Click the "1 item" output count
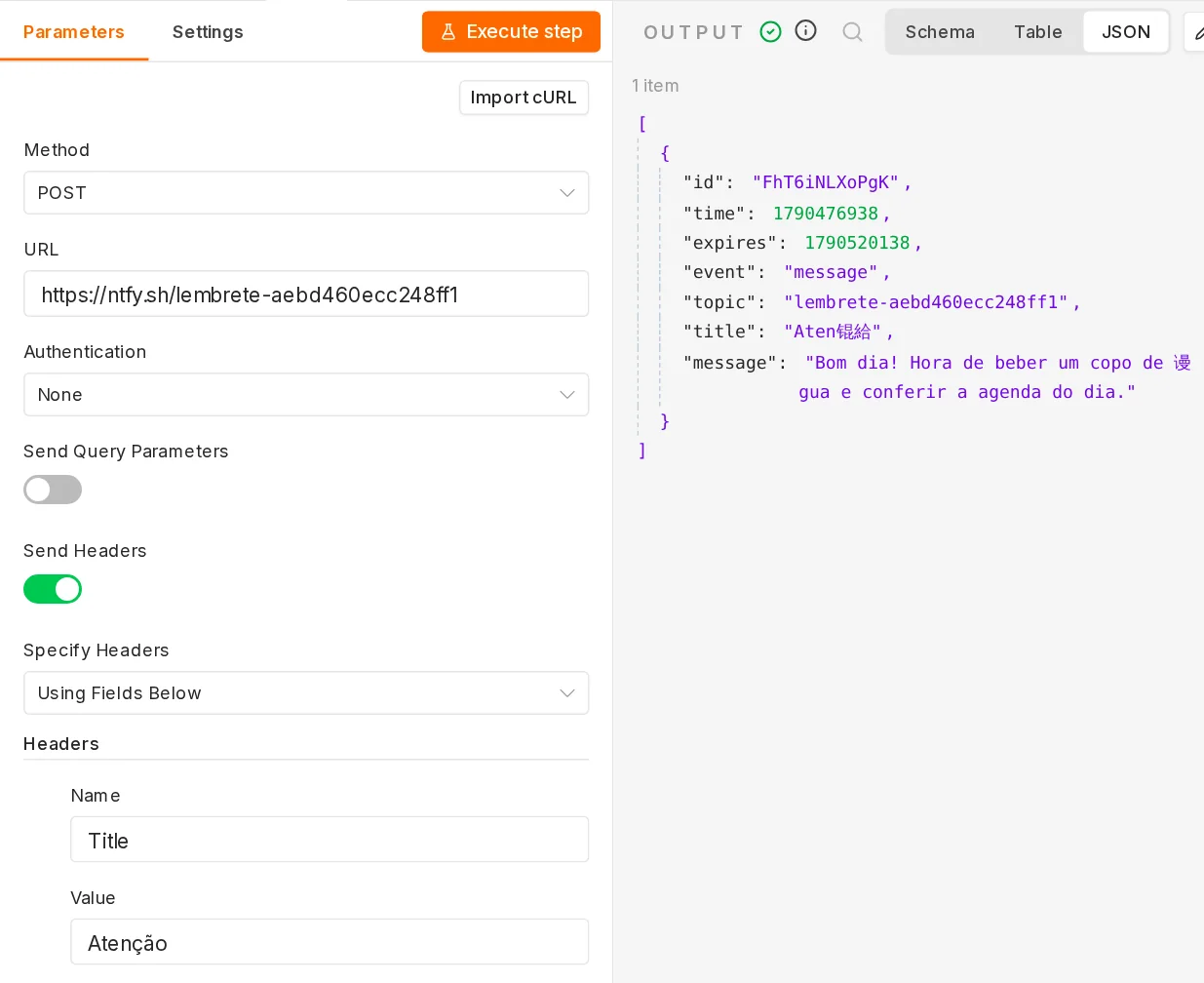This screenshot has height=983, width=1204. [x=655, y=86]
